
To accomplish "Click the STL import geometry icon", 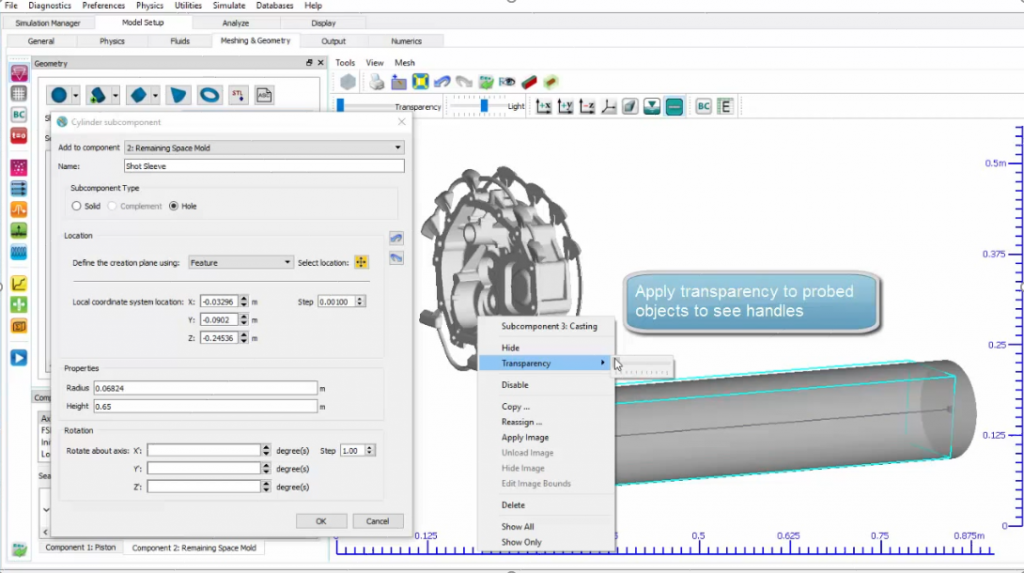I will (238, 95).
